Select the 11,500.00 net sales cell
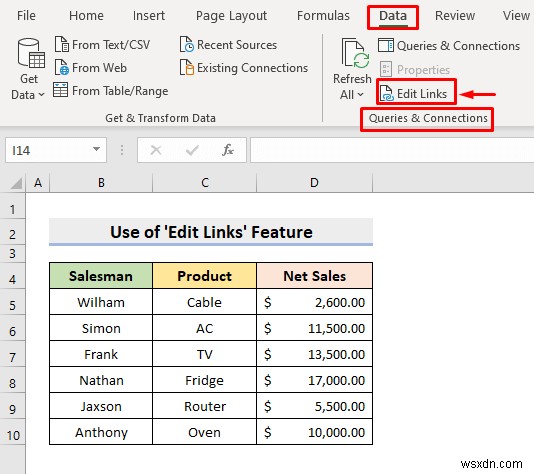The width and height of the screenshot is (534, 474). pos(315,328)
